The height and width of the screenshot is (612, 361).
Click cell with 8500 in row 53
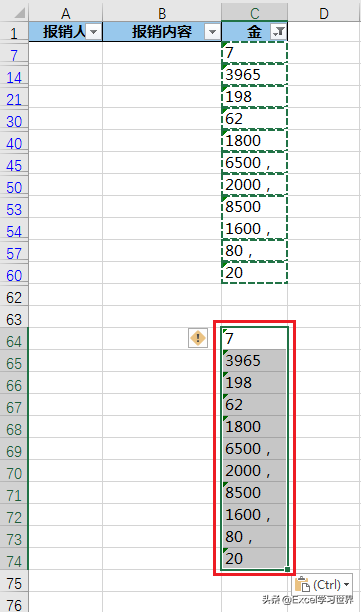(x=254, y=206)
